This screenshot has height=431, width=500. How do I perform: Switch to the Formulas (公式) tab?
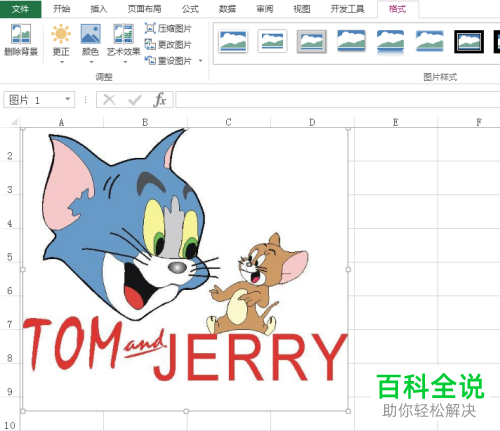pyautogui.click(x=190, y=9)
